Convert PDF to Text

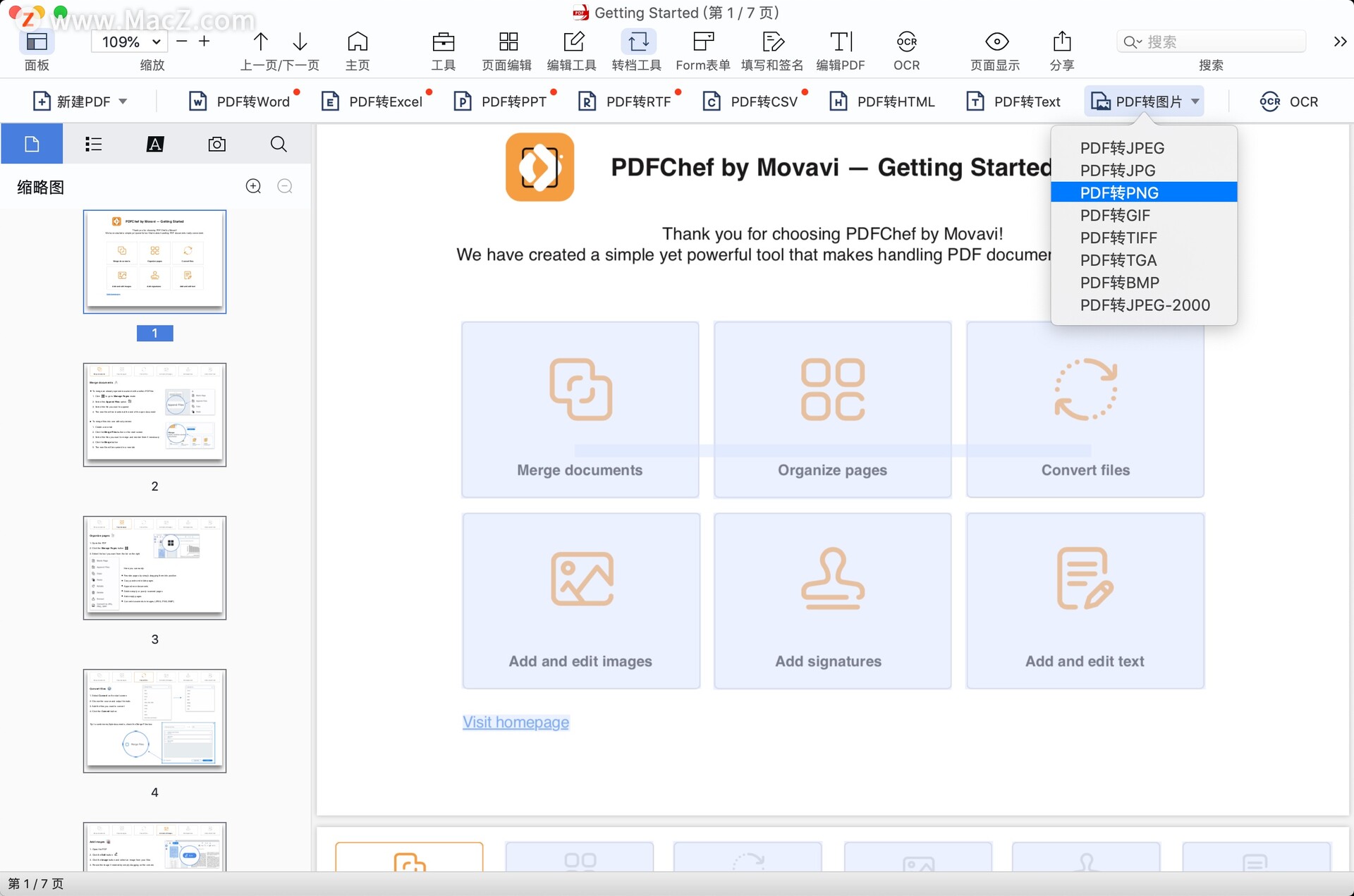pos(1014,102)
